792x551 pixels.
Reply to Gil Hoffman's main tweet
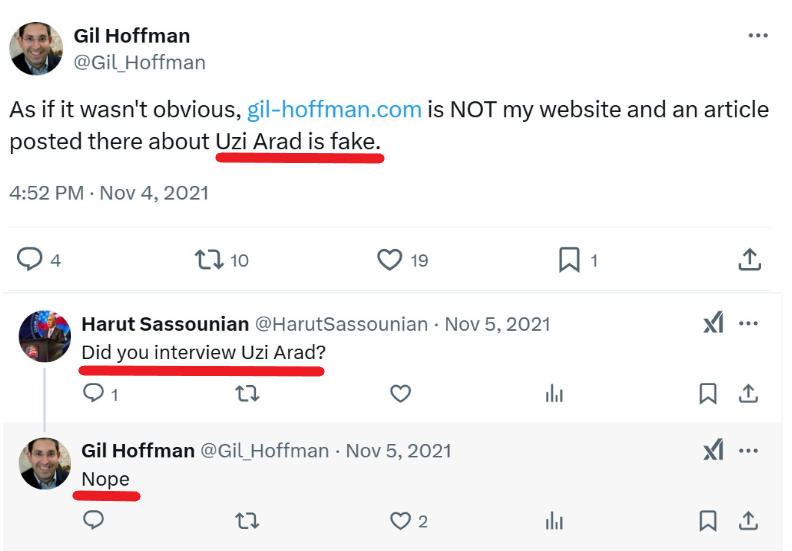(31, 260)
